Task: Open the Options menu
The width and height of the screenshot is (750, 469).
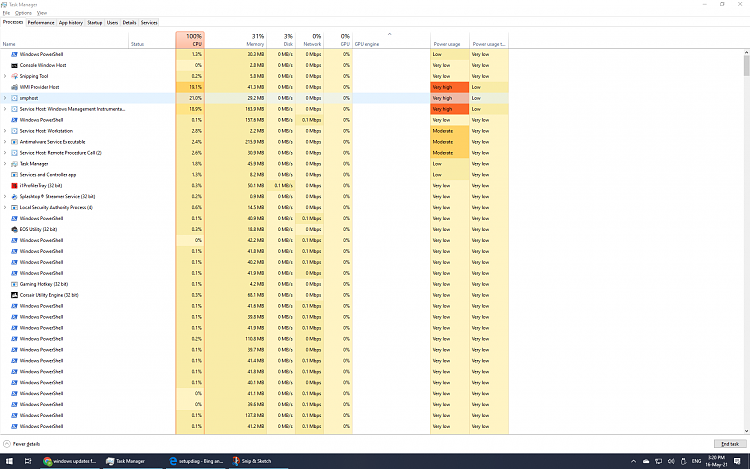Action: (22, 13)
